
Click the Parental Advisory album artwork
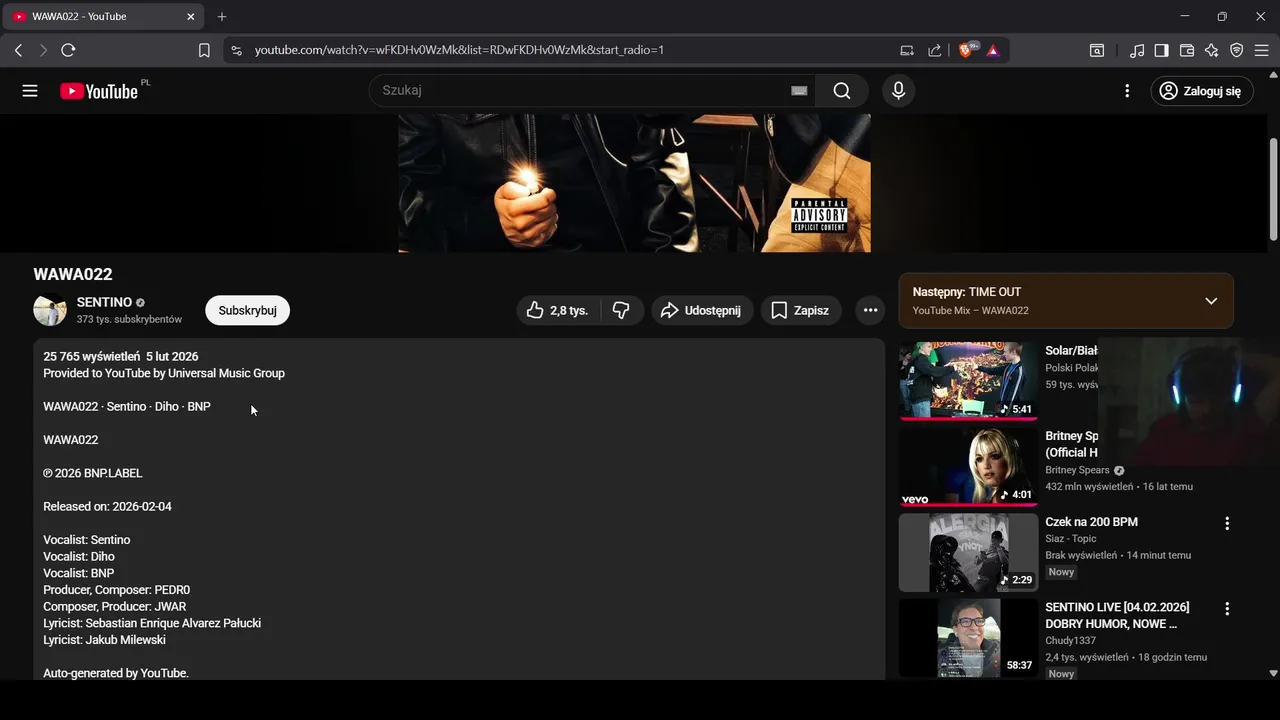point(634,183)
